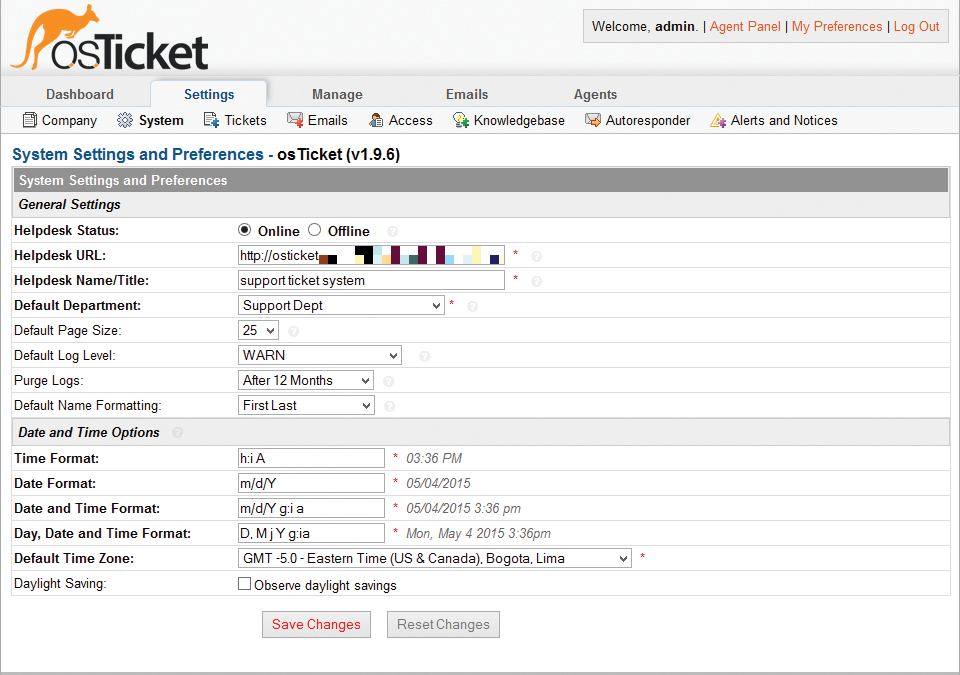Click the osTicket kangaroo logo

point(110,40)
